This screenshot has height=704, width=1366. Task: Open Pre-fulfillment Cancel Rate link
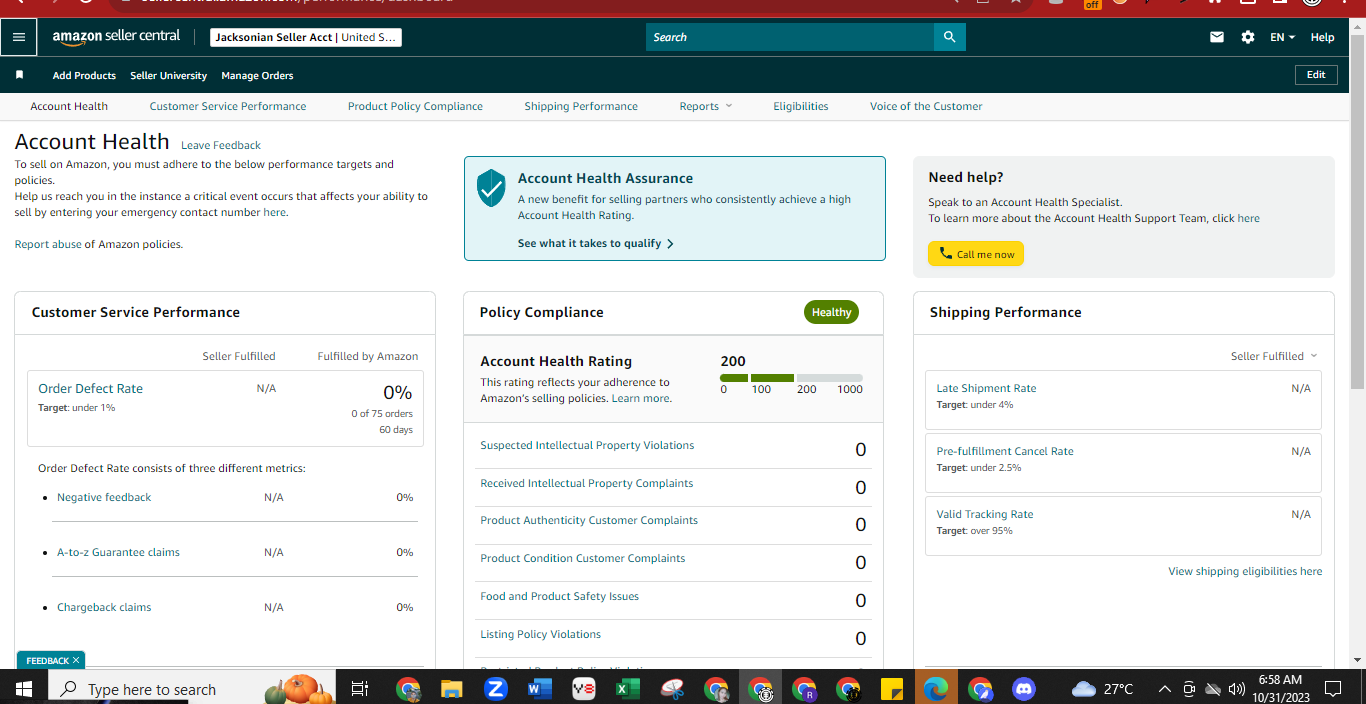click(x=1005, y=451)
